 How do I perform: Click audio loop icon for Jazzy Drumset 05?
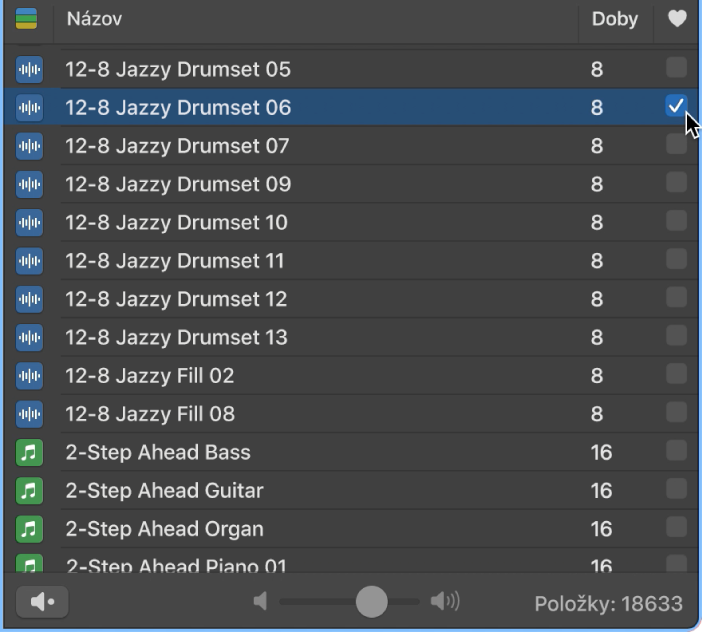[30, 69]
